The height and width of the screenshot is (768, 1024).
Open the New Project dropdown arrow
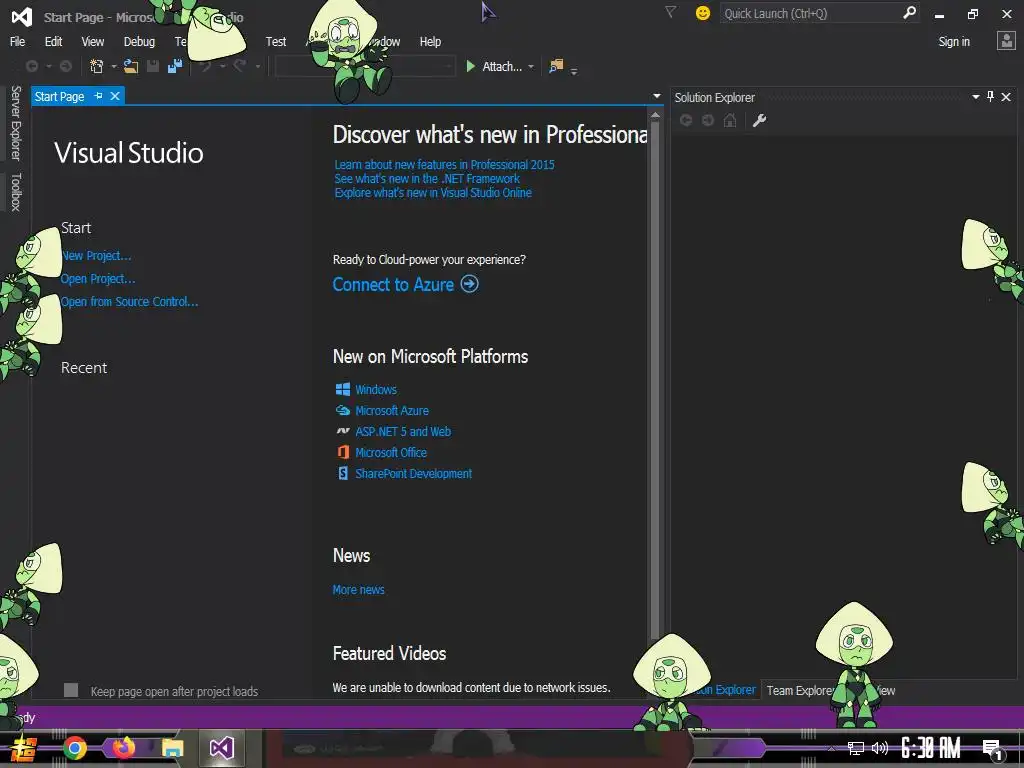click(x=114, y=67)
